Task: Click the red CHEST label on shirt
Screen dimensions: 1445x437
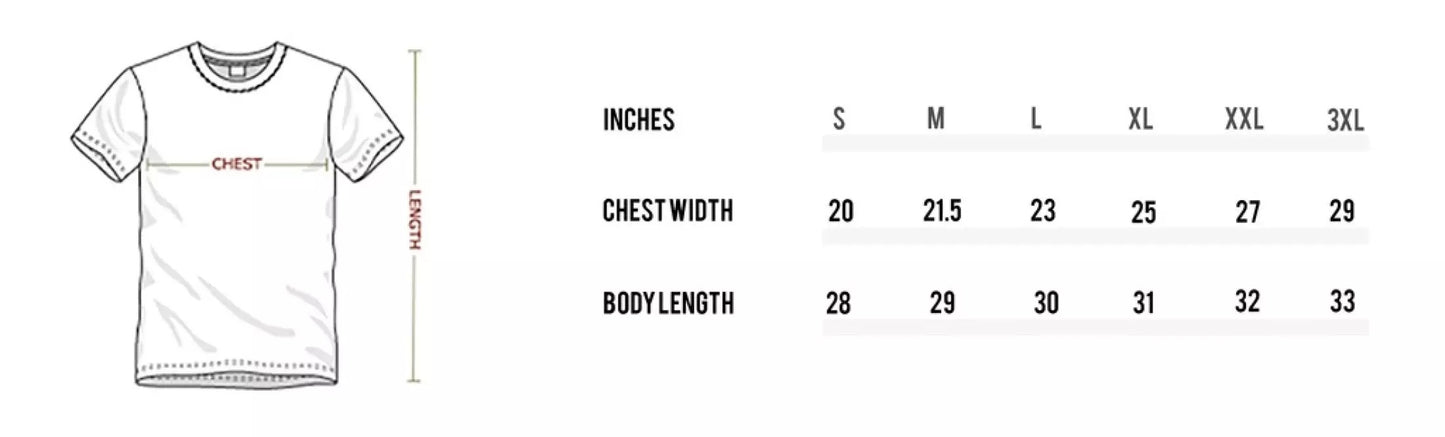Action: coord(237,165)
